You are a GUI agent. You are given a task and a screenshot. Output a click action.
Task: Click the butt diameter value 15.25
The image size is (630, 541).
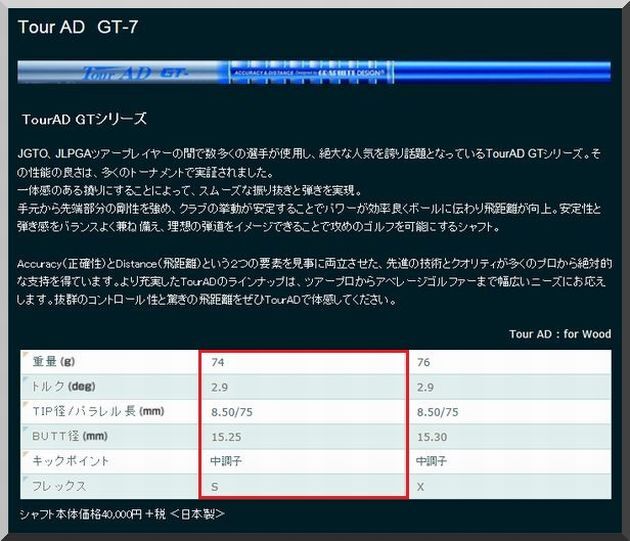pos(226,437)
